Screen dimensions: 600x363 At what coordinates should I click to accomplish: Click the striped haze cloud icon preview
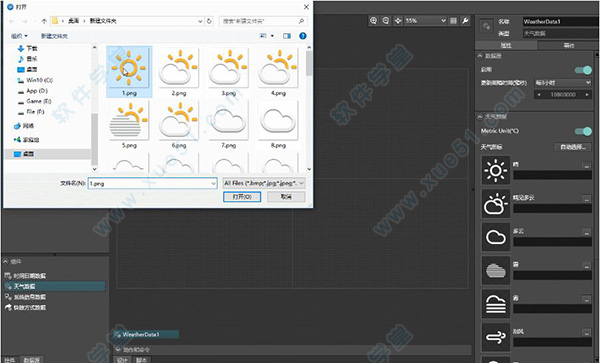point(496,270)
